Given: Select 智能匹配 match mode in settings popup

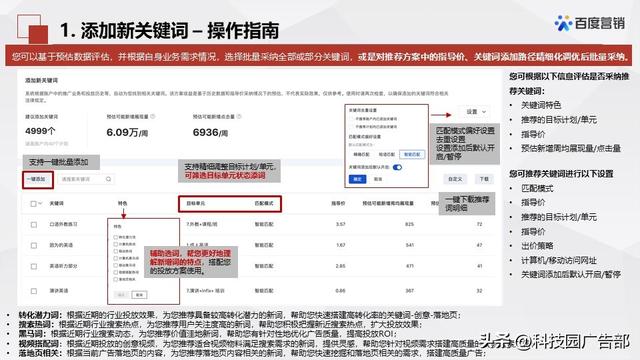Looking at the screenshot, I should [412, 155].
